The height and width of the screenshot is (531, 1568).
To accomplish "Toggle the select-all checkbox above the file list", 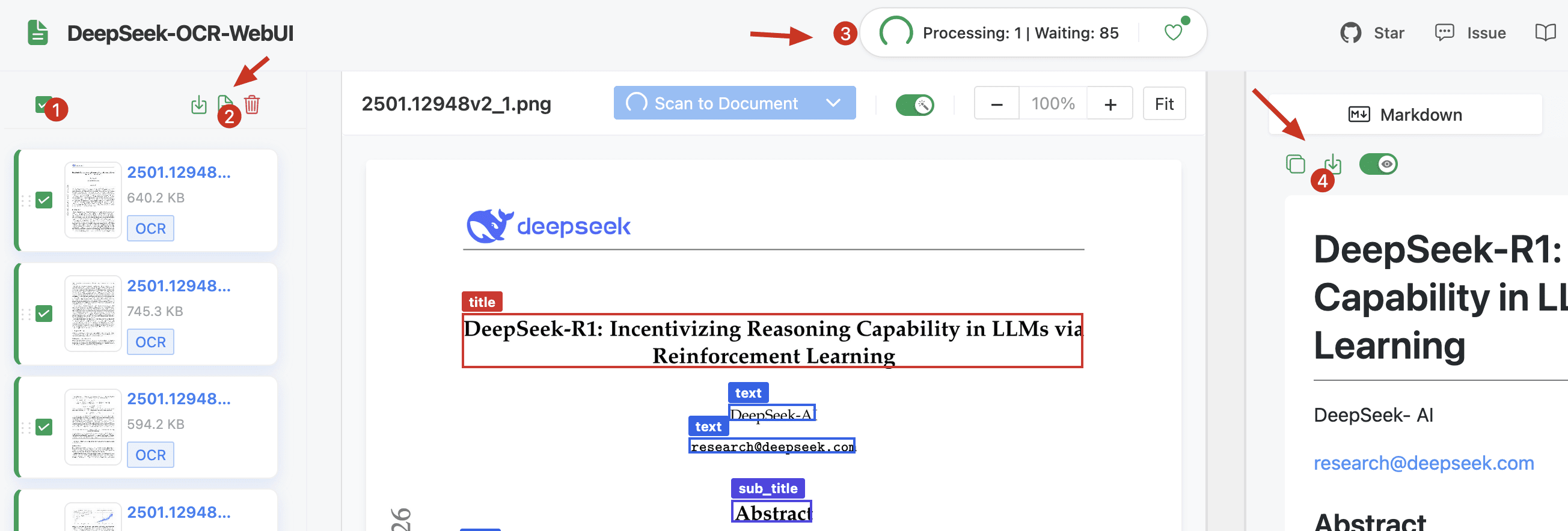I will (x=43, y=105).
